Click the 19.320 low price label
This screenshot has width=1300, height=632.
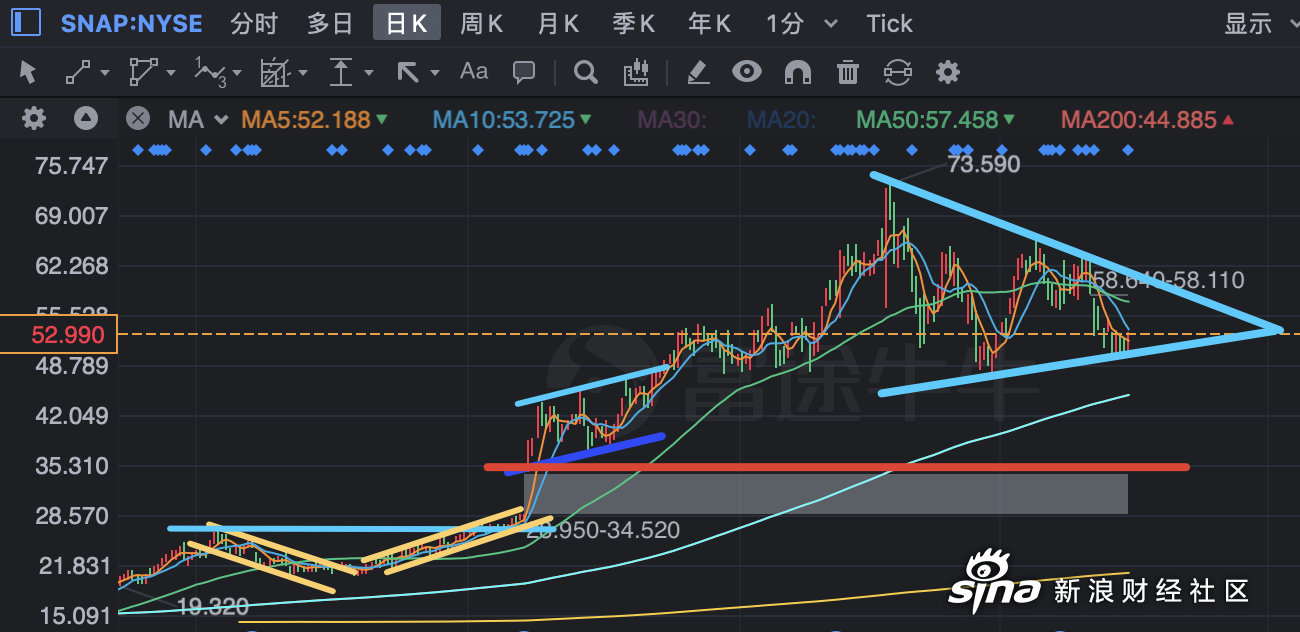click(213, 607)
